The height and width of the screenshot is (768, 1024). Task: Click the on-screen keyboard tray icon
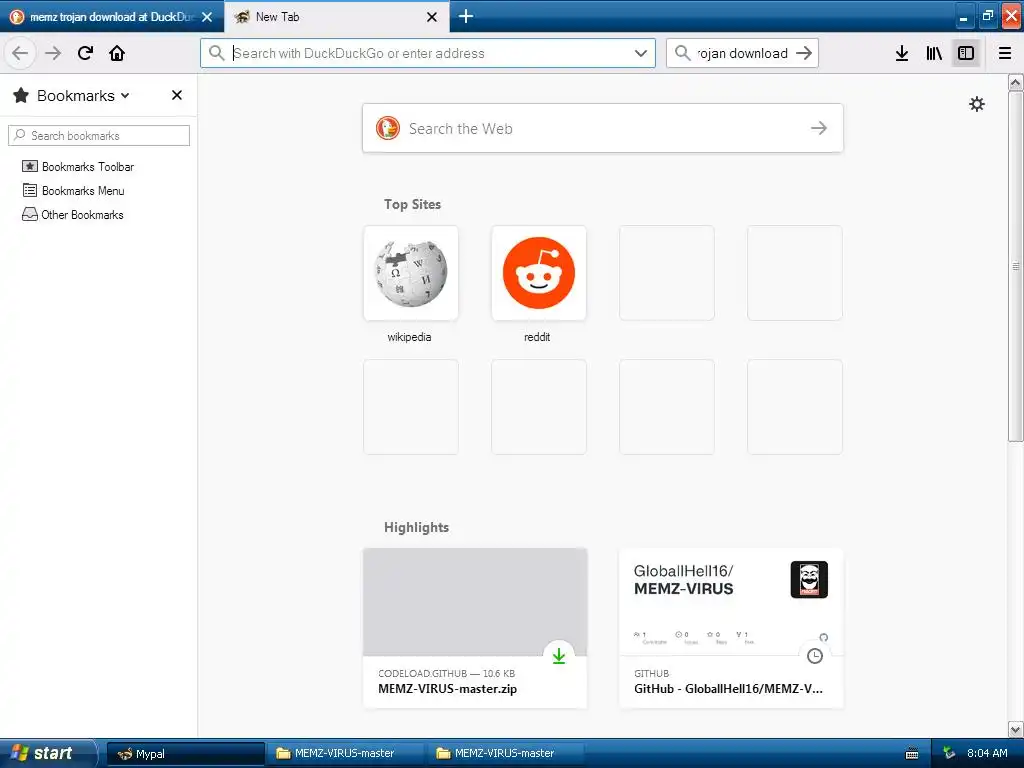912,754
